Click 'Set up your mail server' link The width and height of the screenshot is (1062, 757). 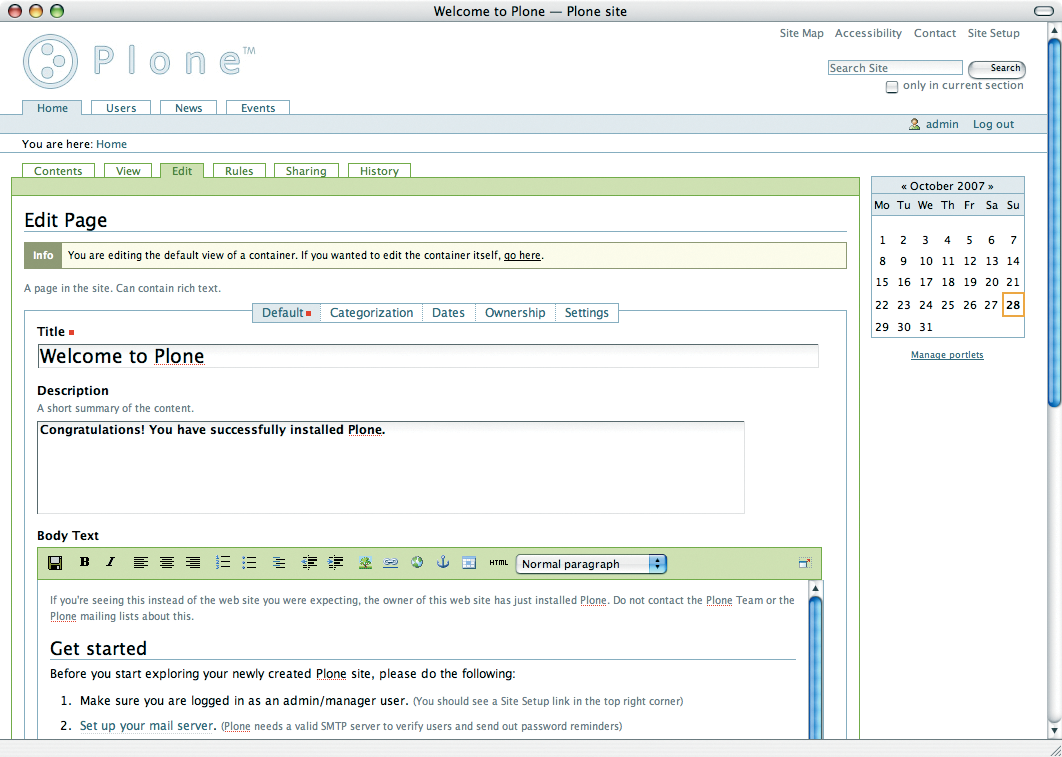[x=147, y=726]
